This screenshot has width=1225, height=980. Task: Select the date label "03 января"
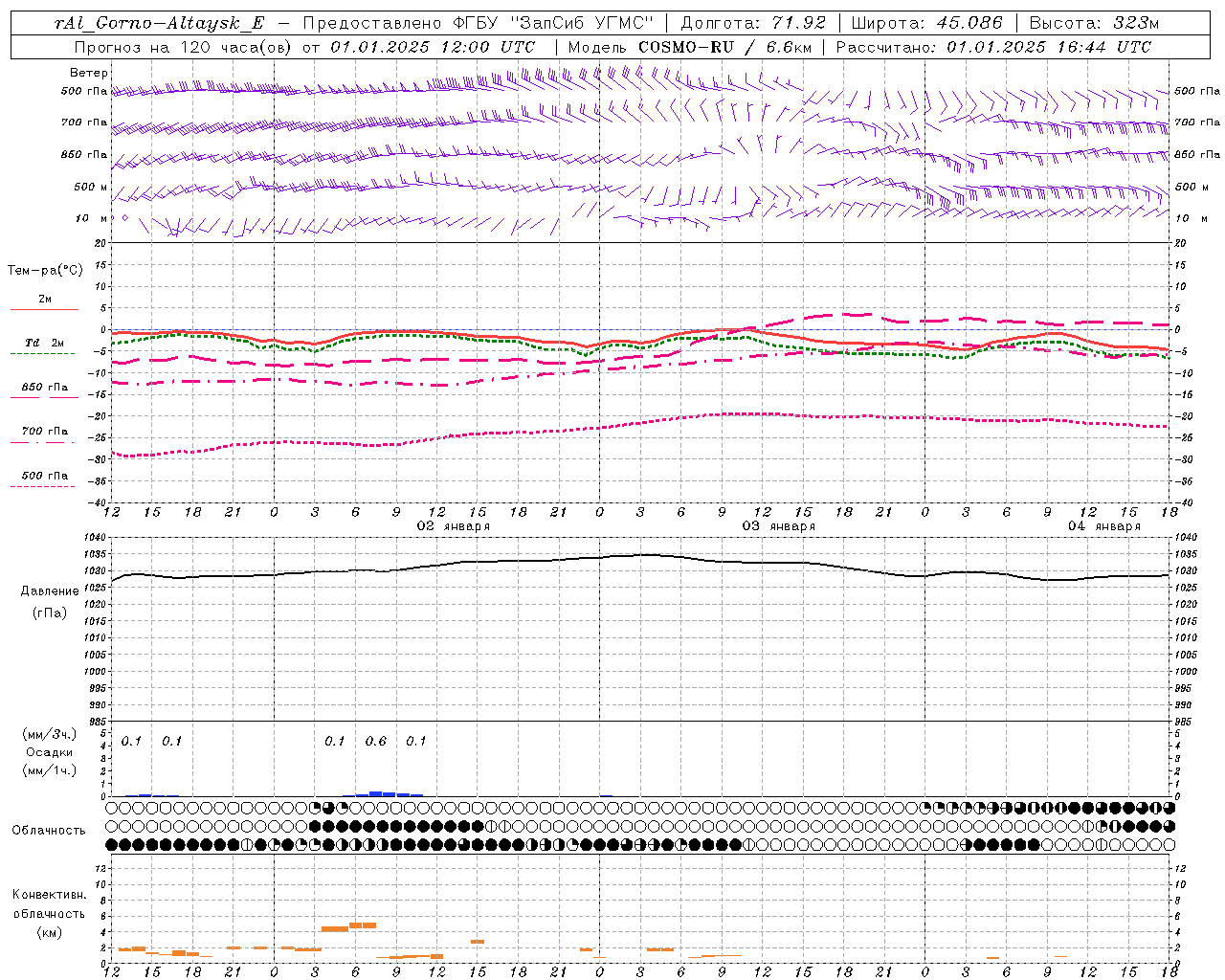[x=779, y=526]
